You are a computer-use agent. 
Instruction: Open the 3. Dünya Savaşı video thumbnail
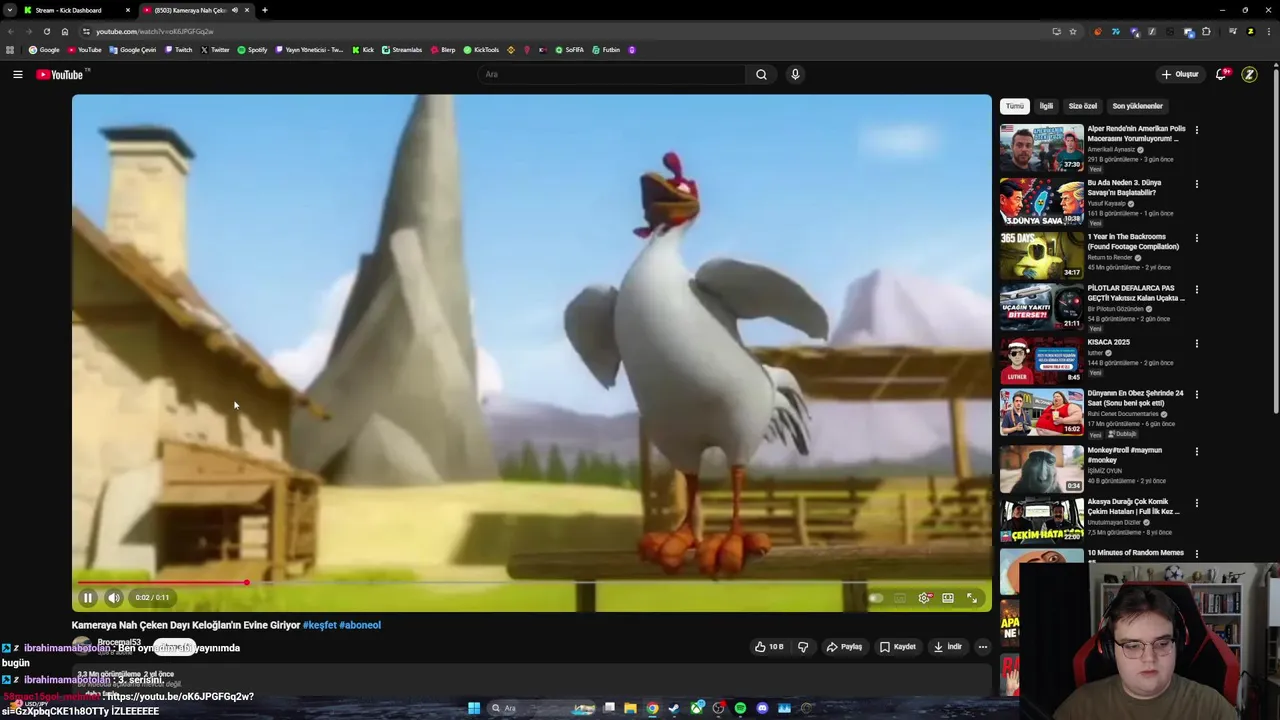pos(1041,202)
